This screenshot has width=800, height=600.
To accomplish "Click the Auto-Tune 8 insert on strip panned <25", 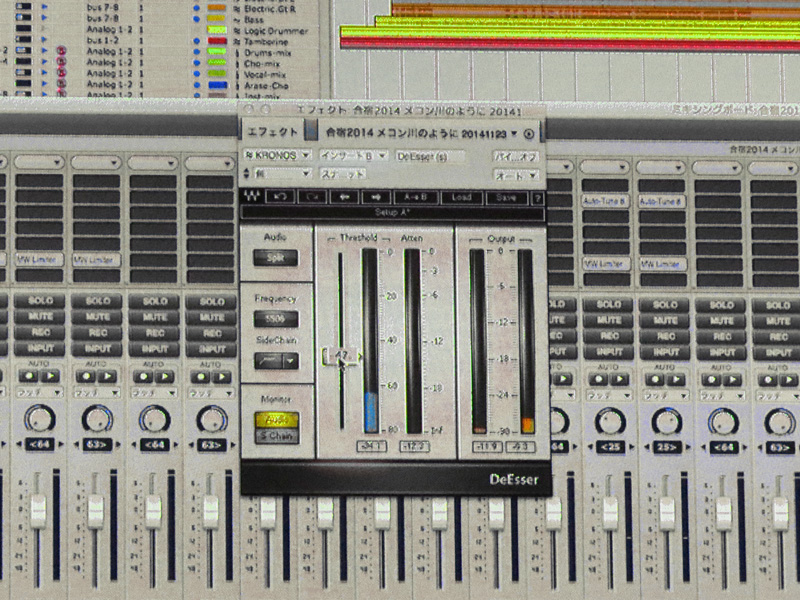I will pyautogui.click(x=605, y=202).
